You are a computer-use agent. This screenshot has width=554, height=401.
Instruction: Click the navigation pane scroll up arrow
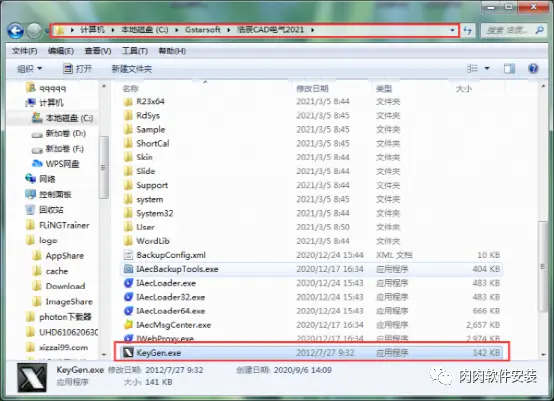pyautogui.click(x=104, y=86)
